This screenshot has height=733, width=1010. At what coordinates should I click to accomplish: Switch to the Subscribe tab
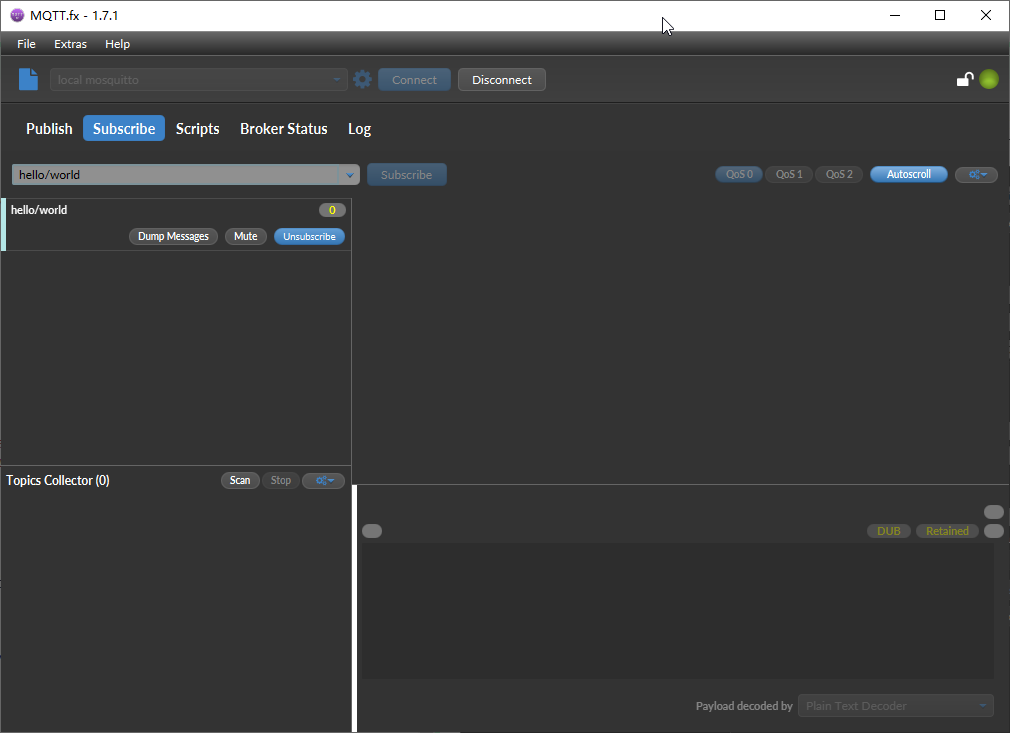click(x=124, y=128)
